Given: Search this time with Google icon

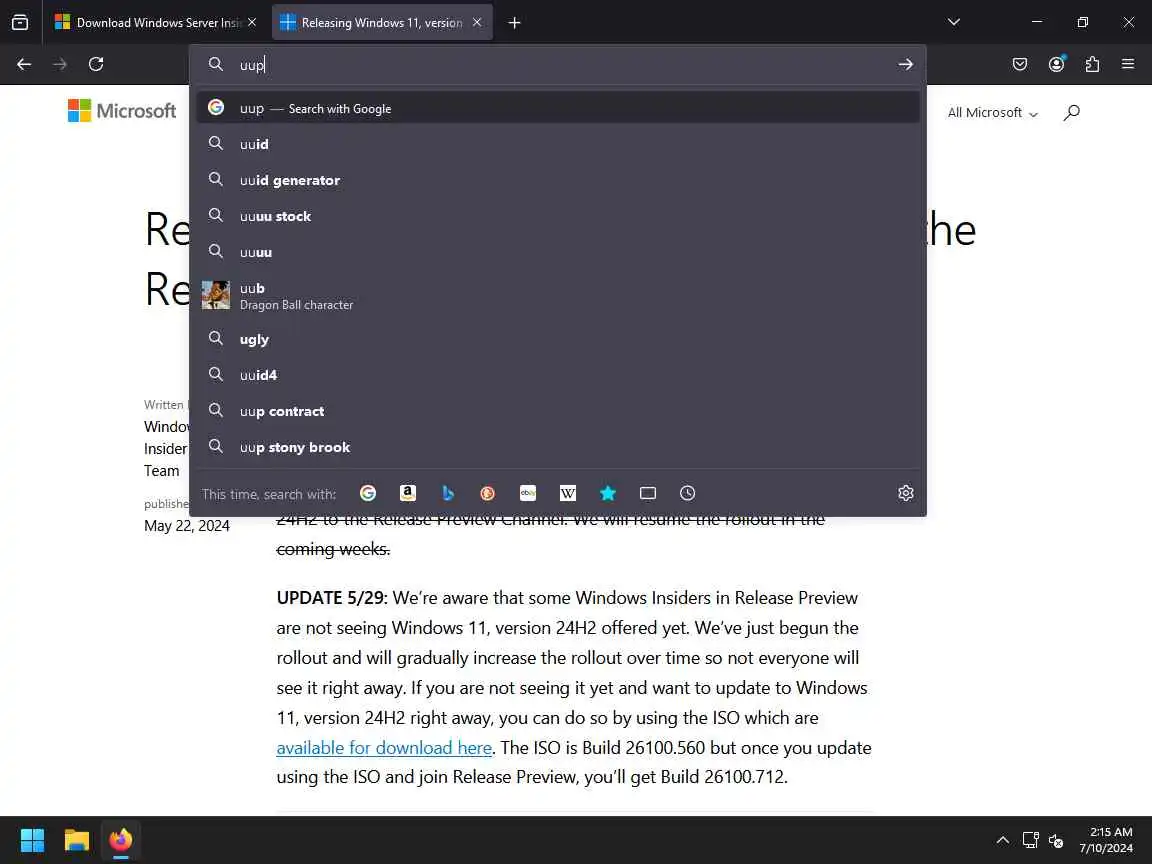Looking at the screenshot, I should [368, 493].
